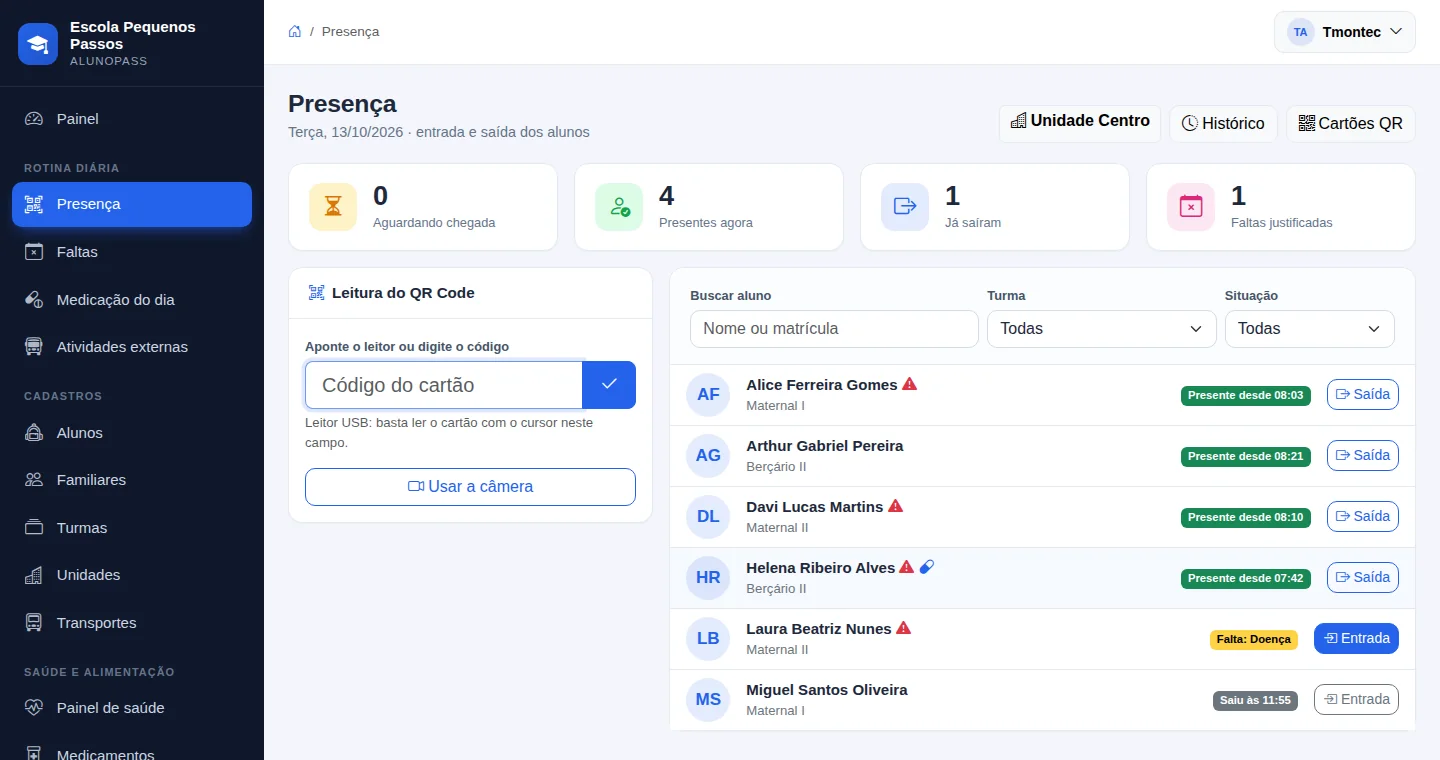This screenshot has width=1440, height=760.
Task: Open Cartões QR
Action: (1351, 123)
